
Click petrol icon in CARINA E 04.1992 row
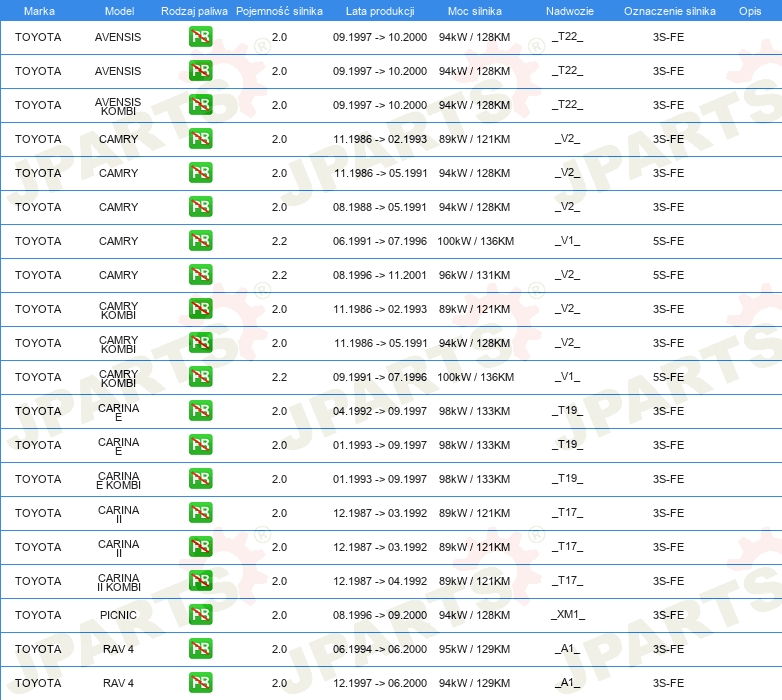tap(200, 410)
